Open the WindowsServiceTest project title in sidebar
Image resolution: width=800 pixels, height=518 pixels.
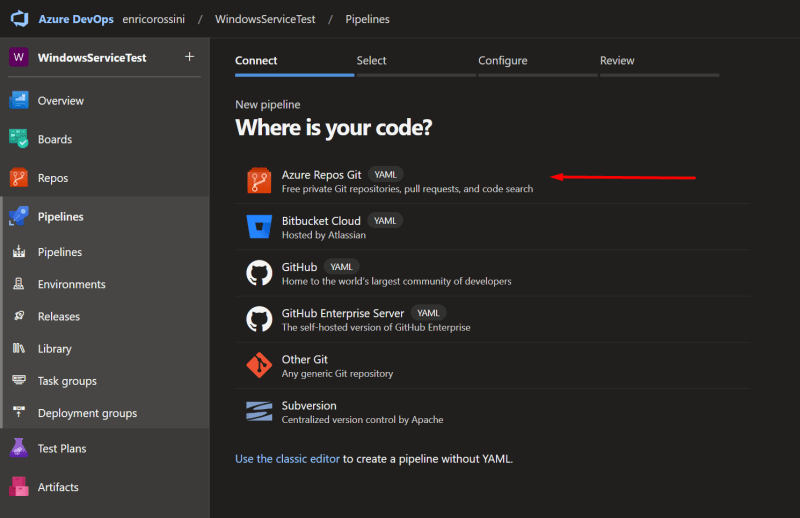tap(92, 58)
